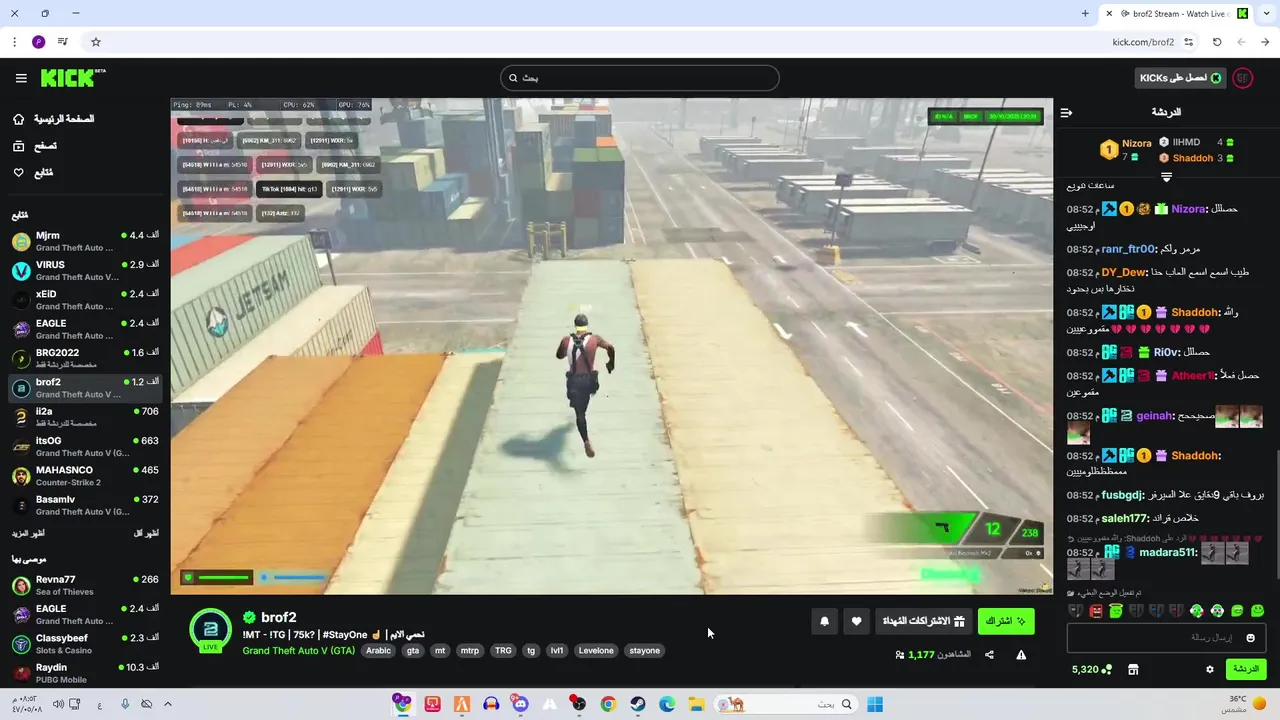Image resolution: width=1280 pixels, height=720 pixels.
Task: Report the stream with the warning icon
Action: pos(1021,655)
